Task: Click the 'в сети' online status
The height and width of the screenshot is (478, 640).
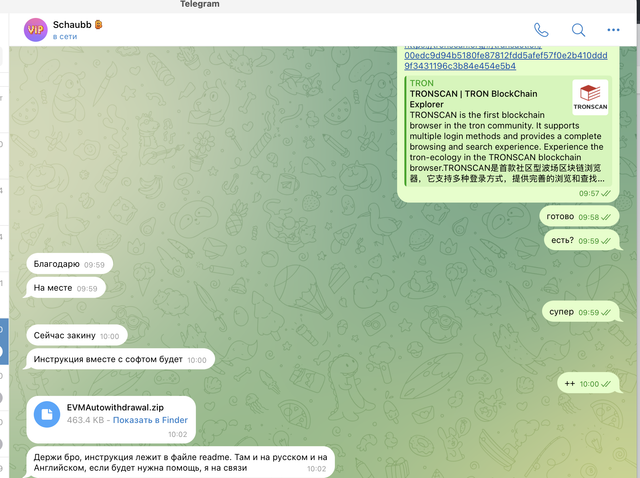Action: coord(65,37)
